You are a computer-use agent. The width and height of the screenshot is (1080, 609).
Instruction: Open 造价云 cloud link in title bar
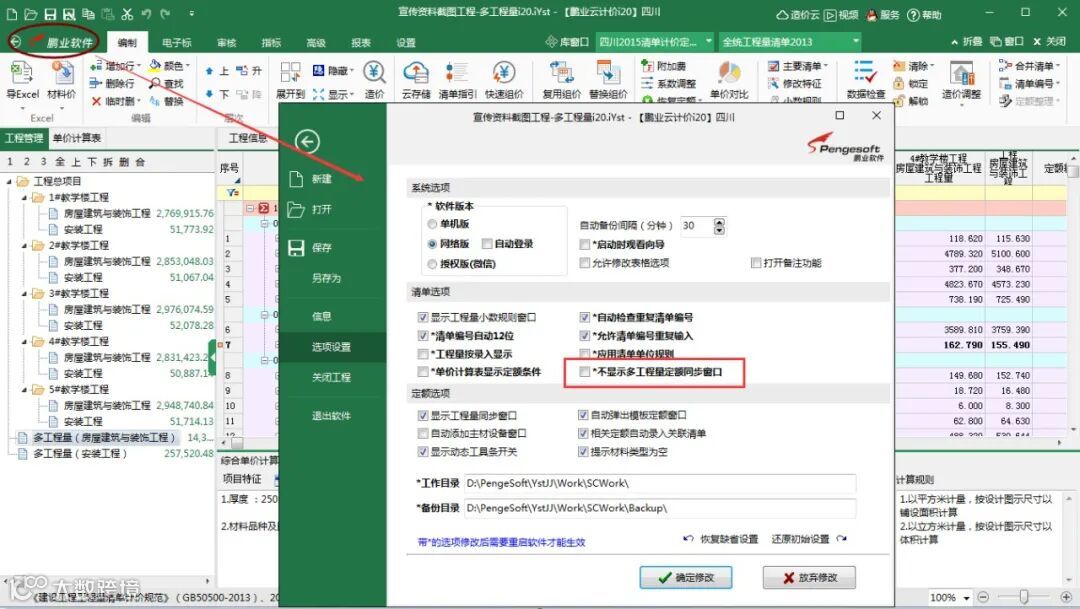pos(798,14)
